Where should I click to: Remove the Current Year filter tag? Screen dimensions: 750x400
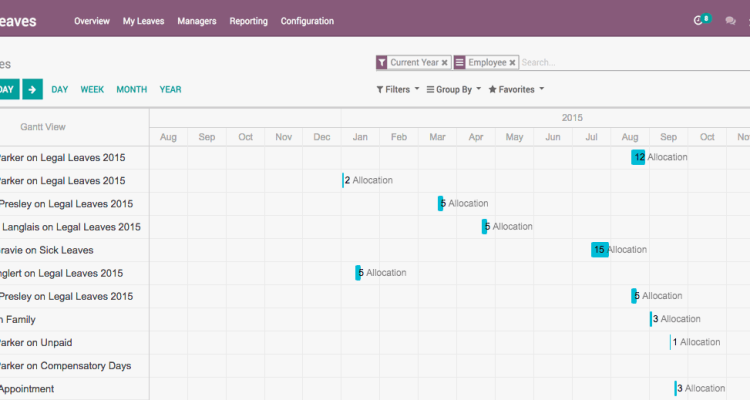[444, 63]
